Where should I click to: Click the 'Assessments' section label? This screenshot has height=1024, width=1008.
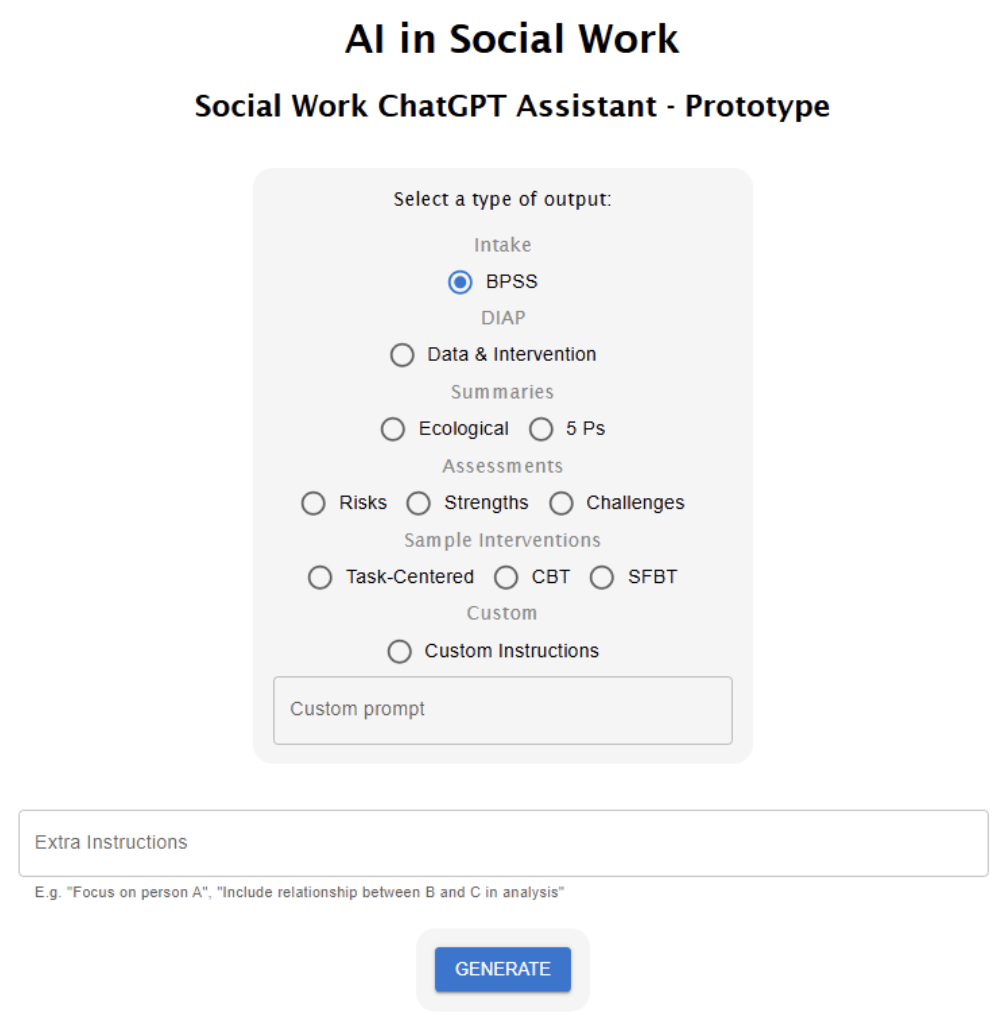502,466
